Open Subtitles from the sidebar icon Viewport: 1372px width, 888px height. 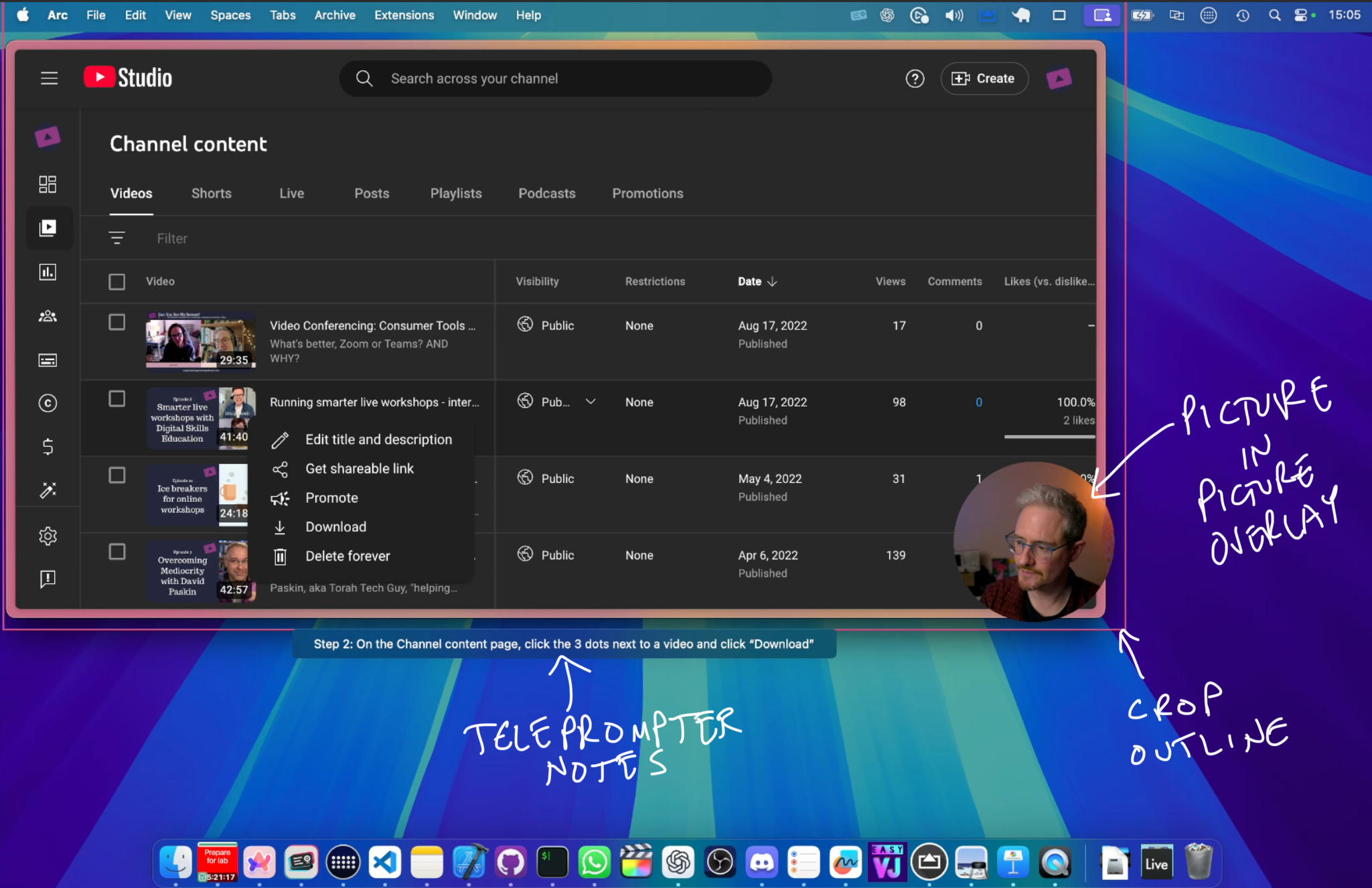[x=48, y=360]
